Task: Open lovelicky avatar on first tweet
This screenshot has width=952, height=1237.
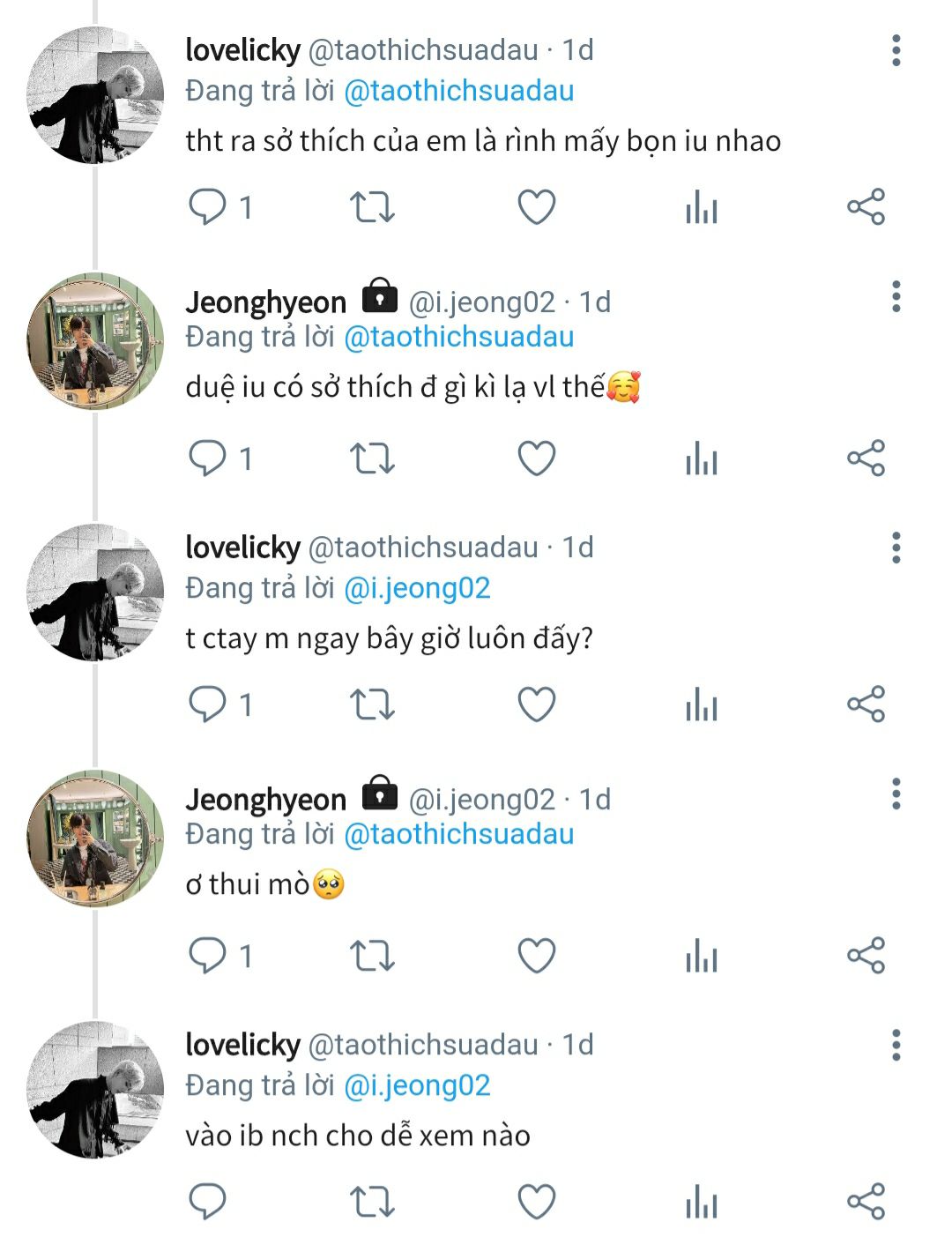Action: coord(95,95)
